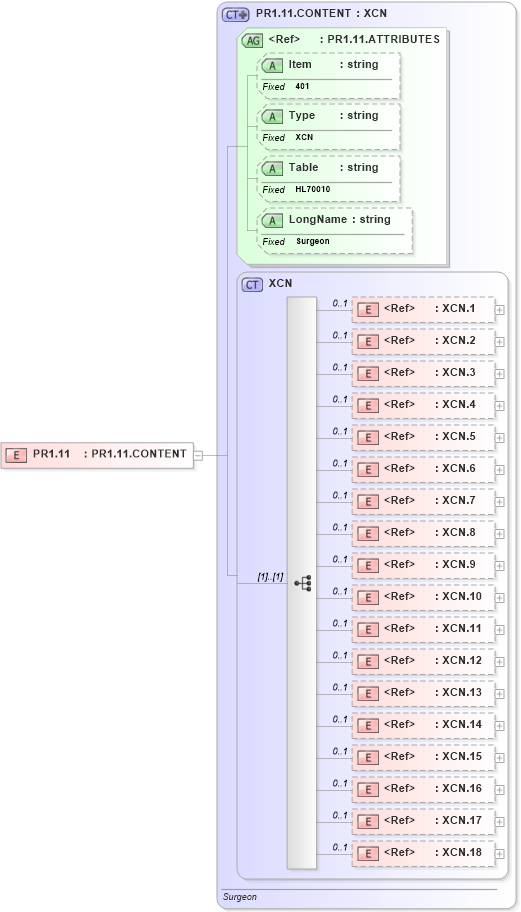
Task: Collapse the PR1.11 element's minus box
Action: tap(198, 455)
